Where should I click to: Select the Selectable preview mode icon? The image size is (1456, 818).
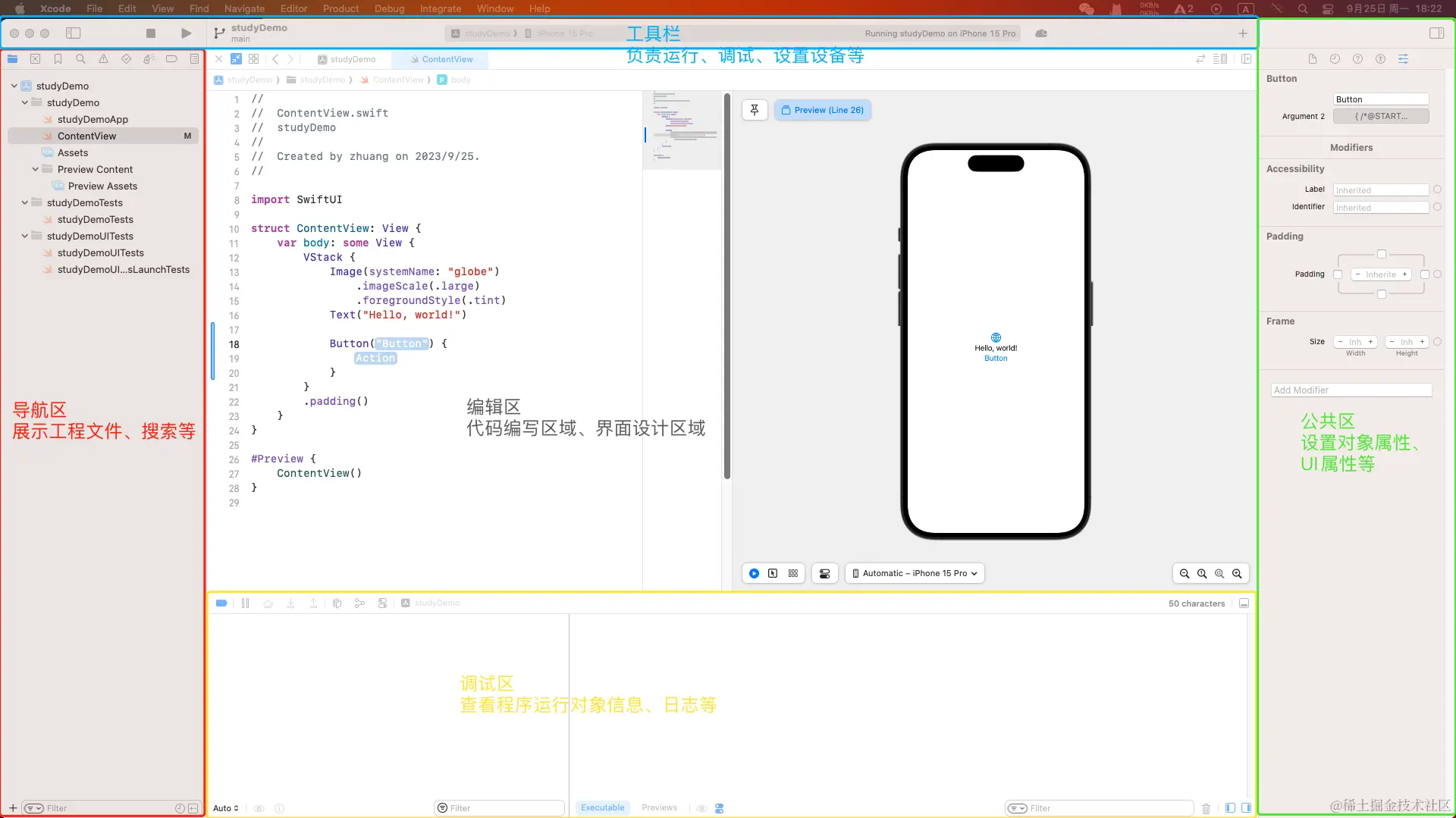pyautogui.click(x=773, y=574)
